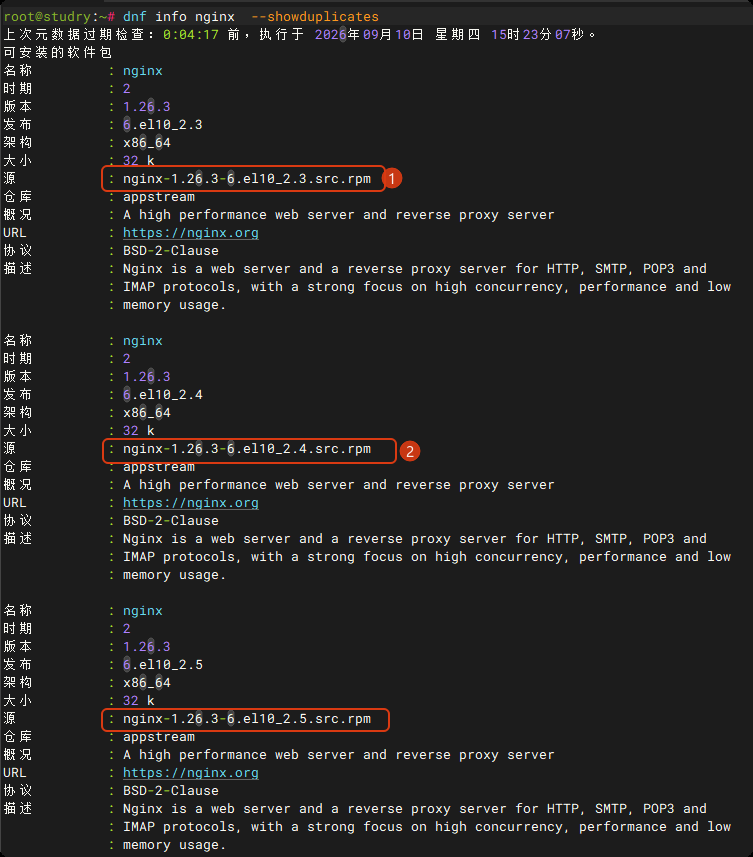Click the elapsed time 0:04:17

coord(191,35)
